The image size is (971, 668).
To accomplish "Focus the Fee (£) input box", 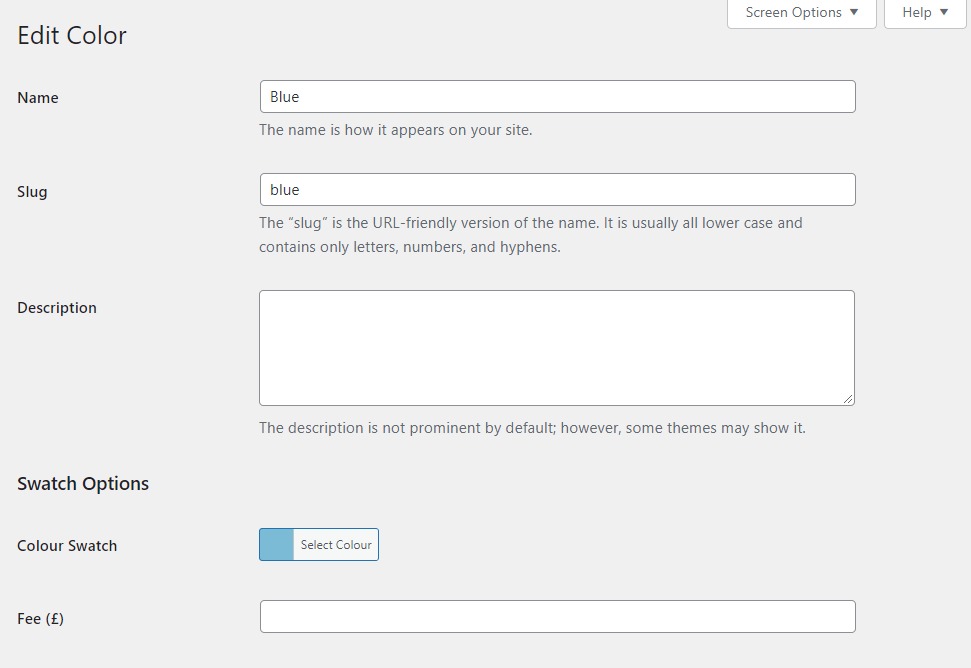I will point(557,616).
